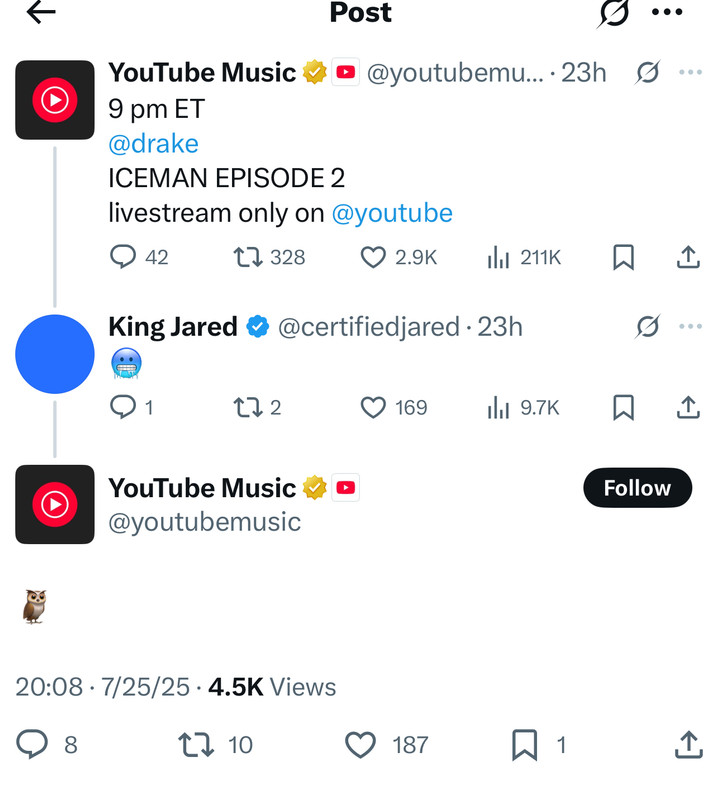
Task: Like the owl emoji post with 187 likes
Action: tap(360, 745)
